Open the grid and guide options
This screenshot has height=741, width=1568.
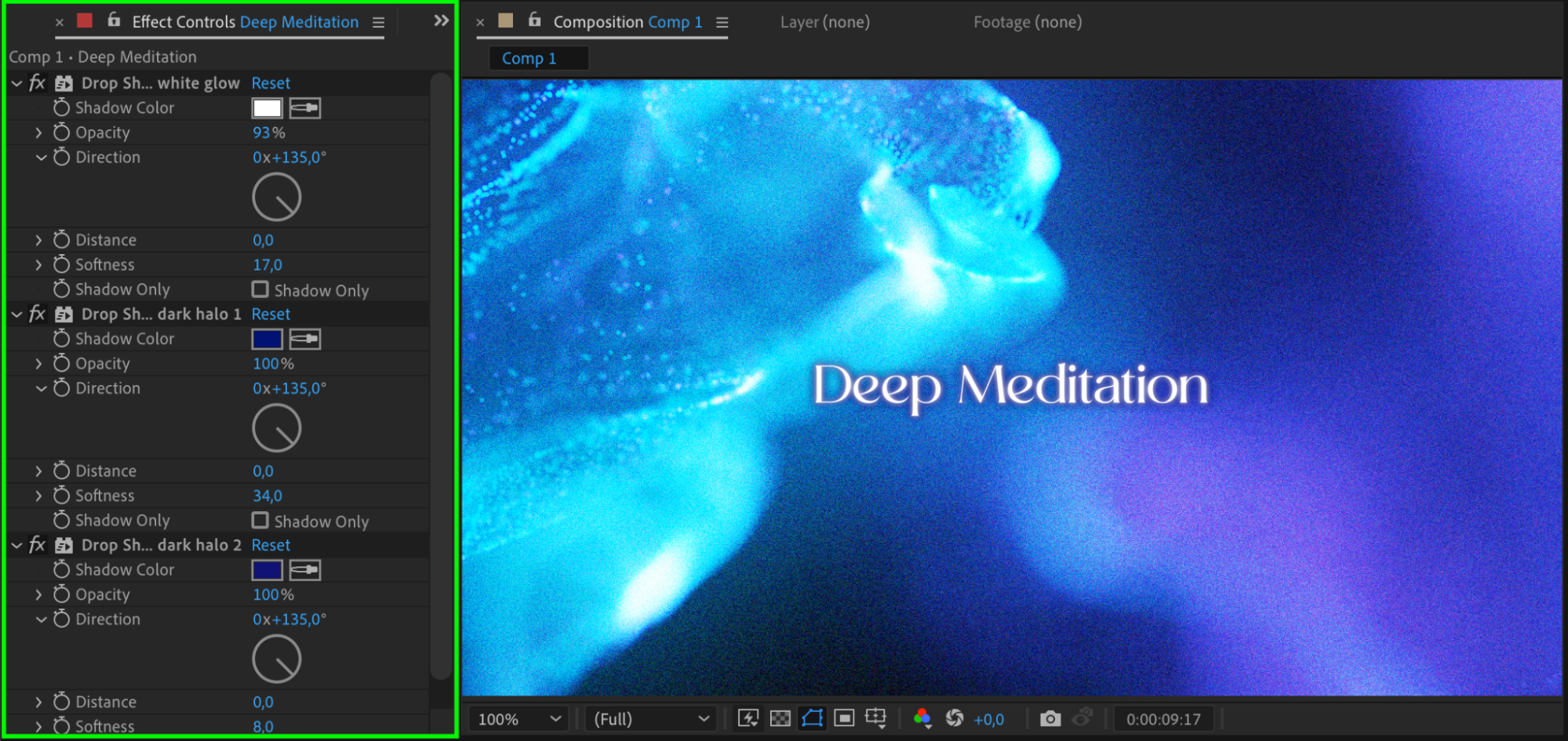(x=875, y=718)
